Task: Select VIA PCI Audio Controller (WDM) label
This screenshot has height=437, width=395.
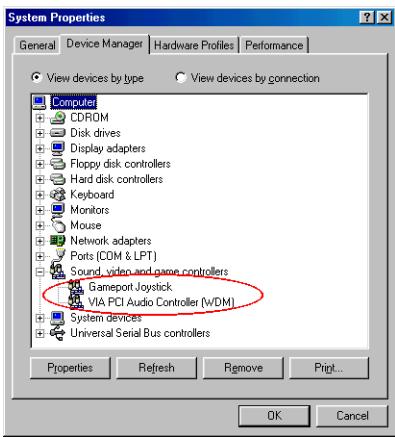Action: tap(161, 302)
